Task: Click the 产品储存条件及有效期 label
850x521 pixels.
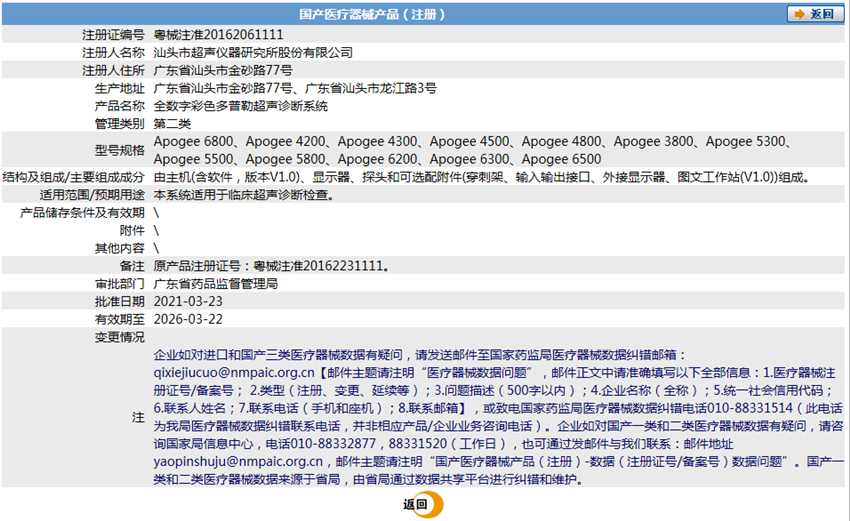Action: coord(82,213)
